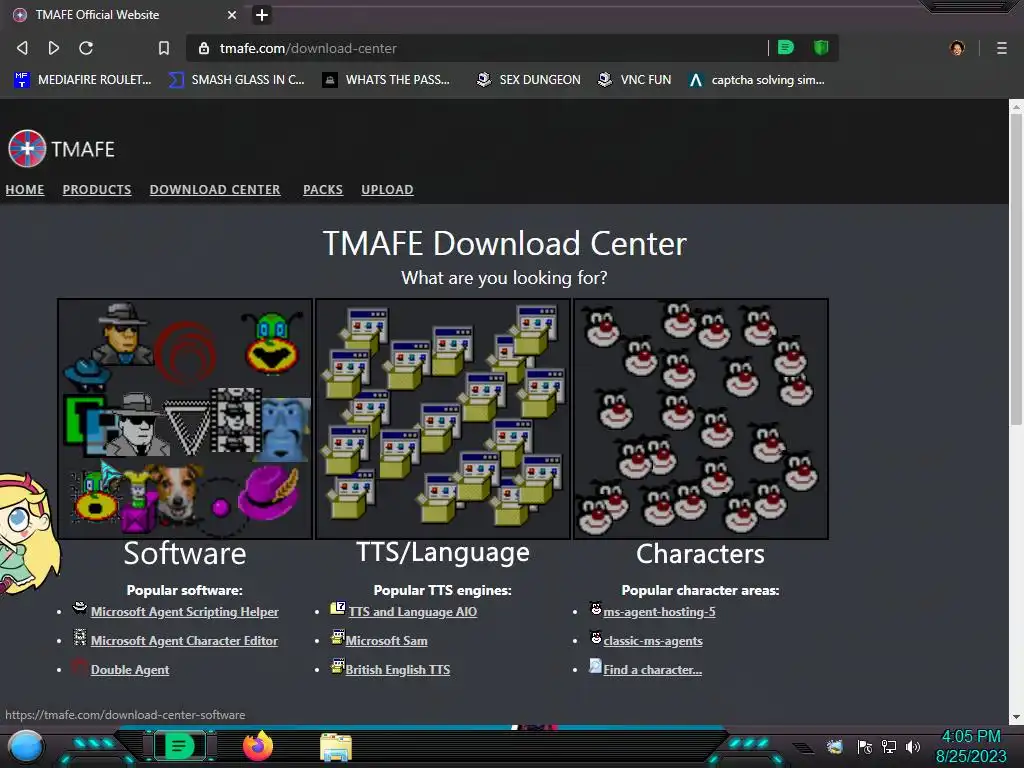The width and height of the screenshot is (1024, 768).
Task: Open the Start orb on taskbar
Action: (x=26, y=746)
